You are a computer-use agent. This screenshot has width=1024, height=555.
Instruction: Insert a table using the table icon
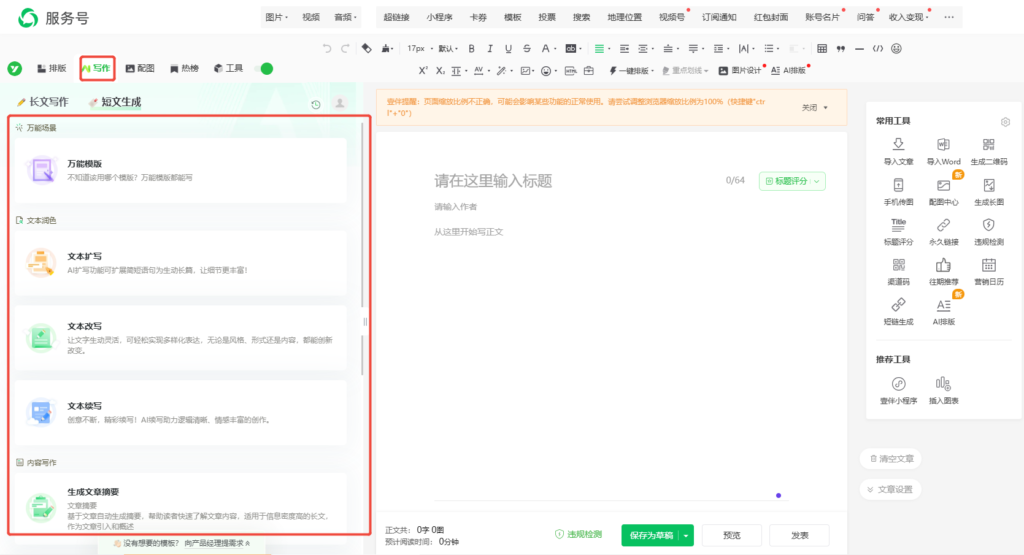(x=822, y=48)
